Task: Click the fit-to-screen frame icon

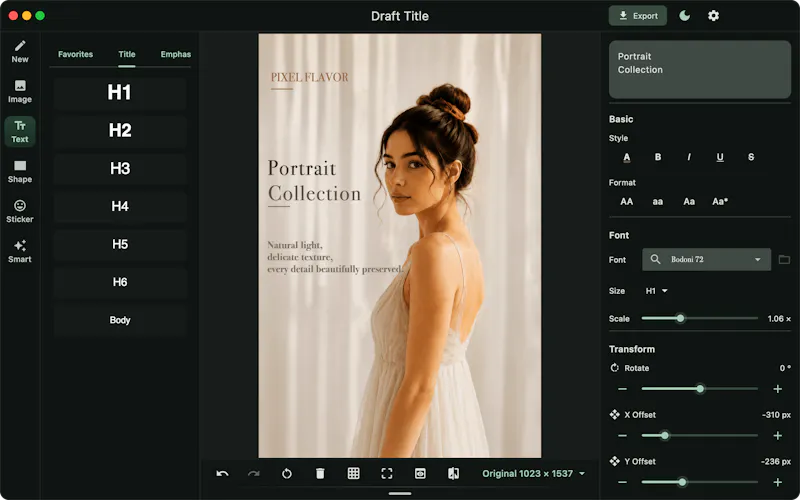Action: coord(387,473)
